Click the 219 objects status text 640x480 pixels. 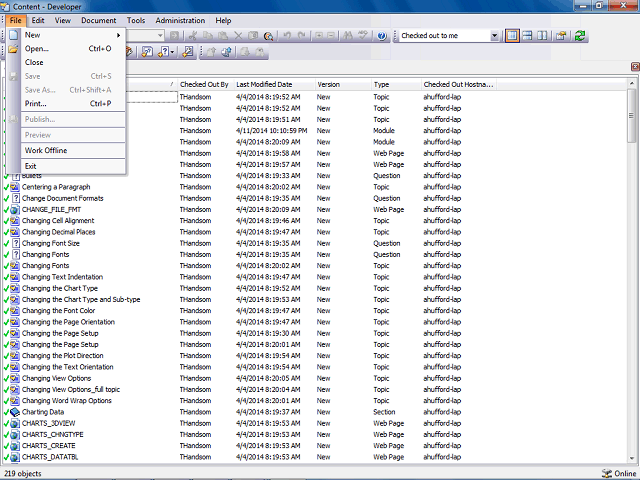(x=23, y=474)
